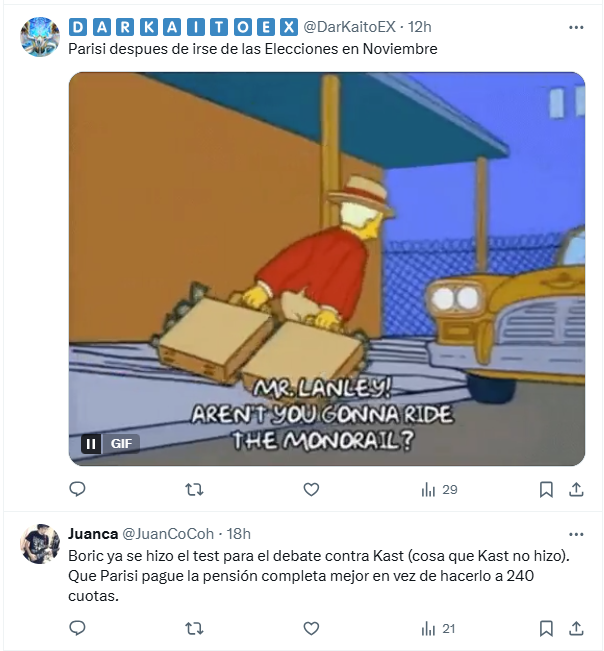Pause the Simpsons monorail GIF
The height and width of the screenshot is (651, 604).
(91, 444)
